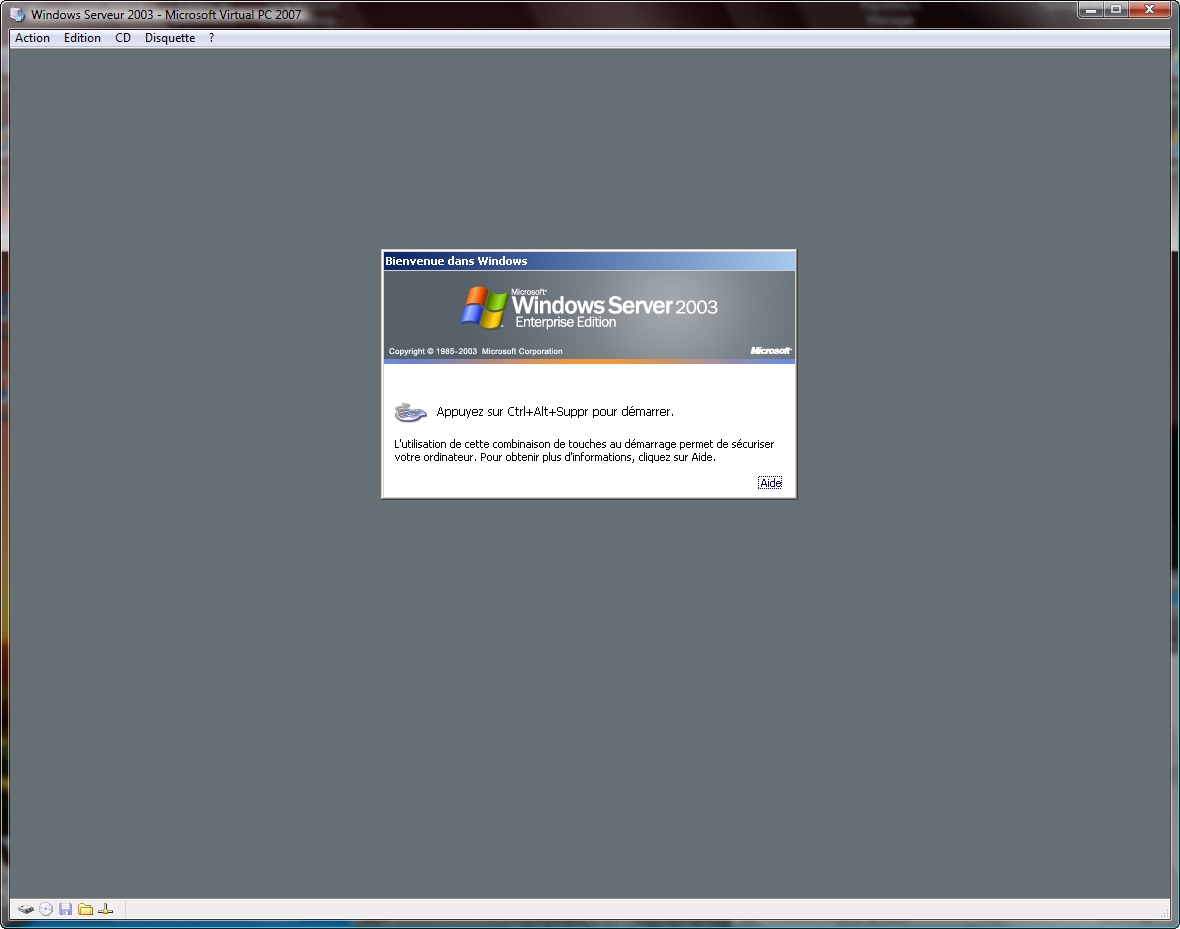Open the CD menu

(x=123, y=38)
